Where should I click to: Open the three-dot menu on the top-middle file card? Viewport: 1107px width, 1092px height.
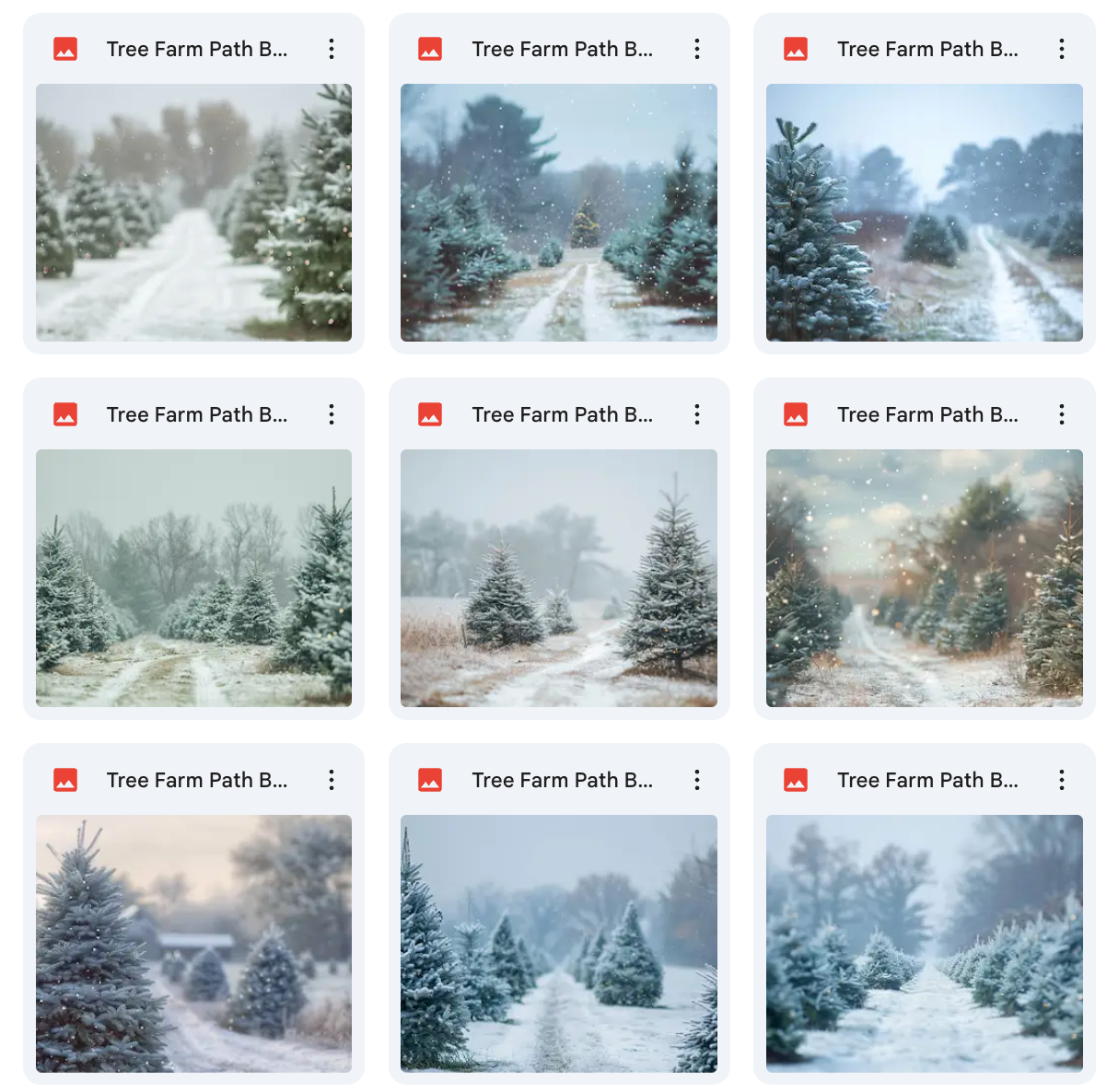[697, 49]
